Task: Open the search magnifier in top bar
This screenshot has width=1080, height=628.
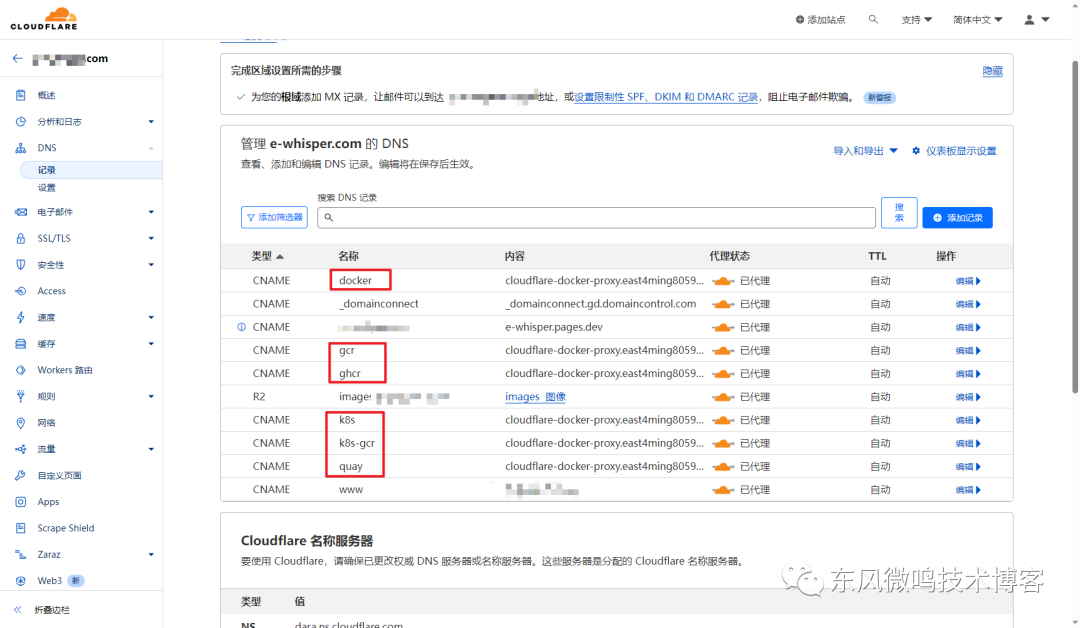Action: [872, 18]
